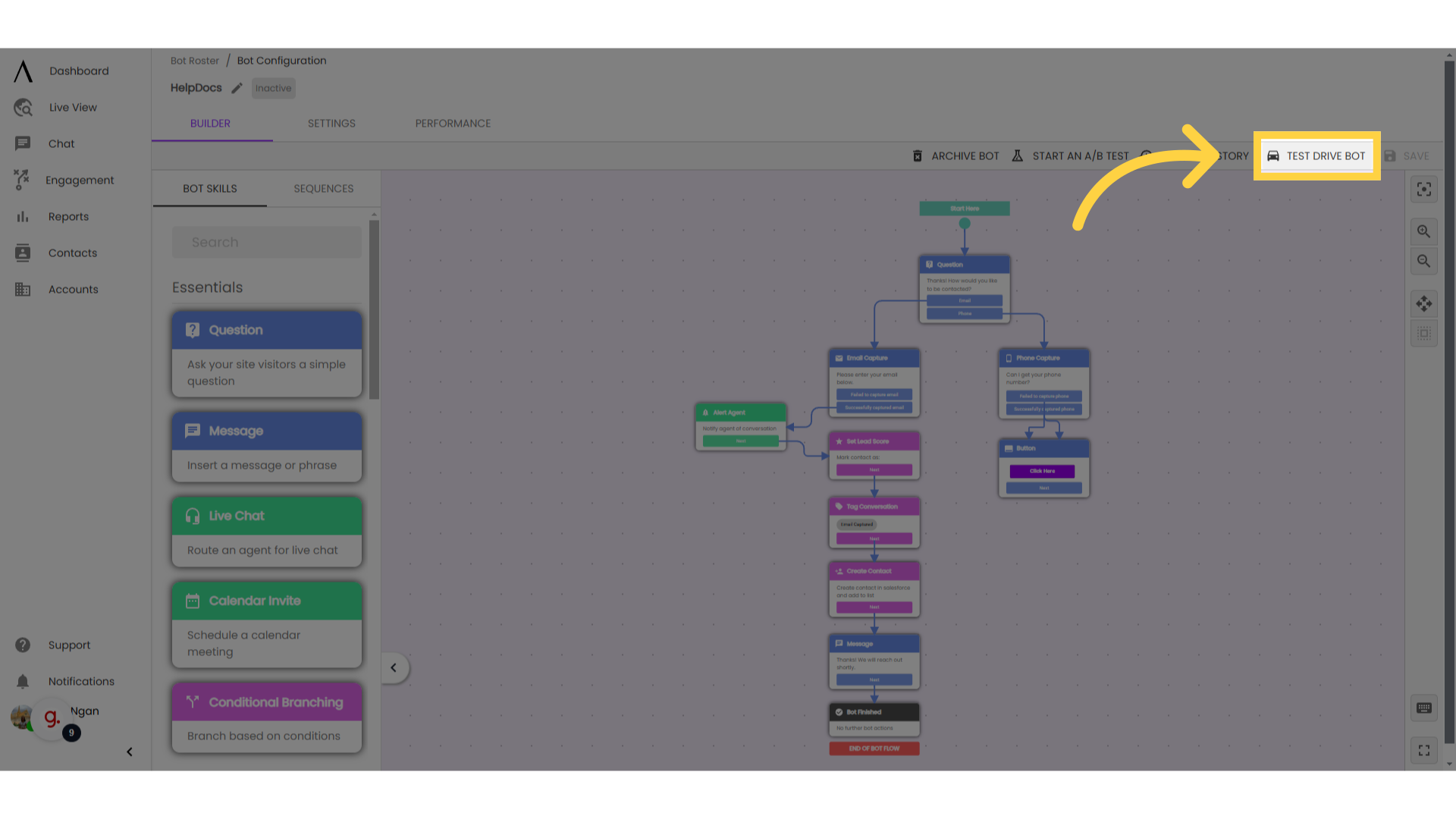Click the Contacts sidebar icon

23,253
